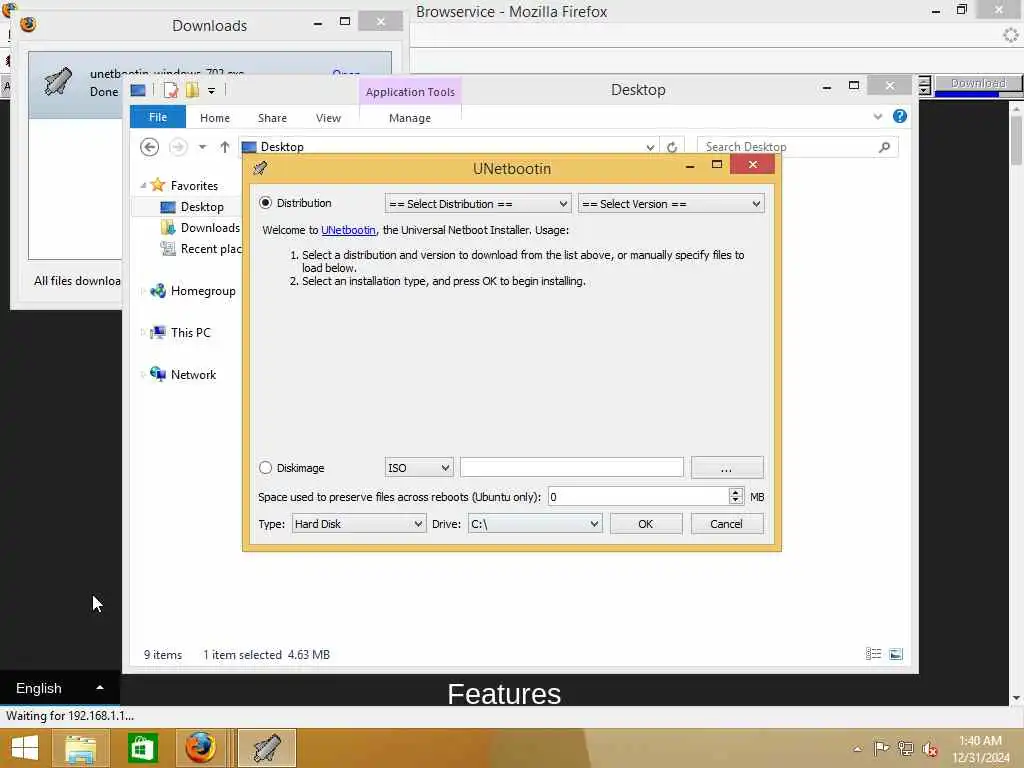
Task: Open File Explorer from taskbar
Action: (81, 748)
